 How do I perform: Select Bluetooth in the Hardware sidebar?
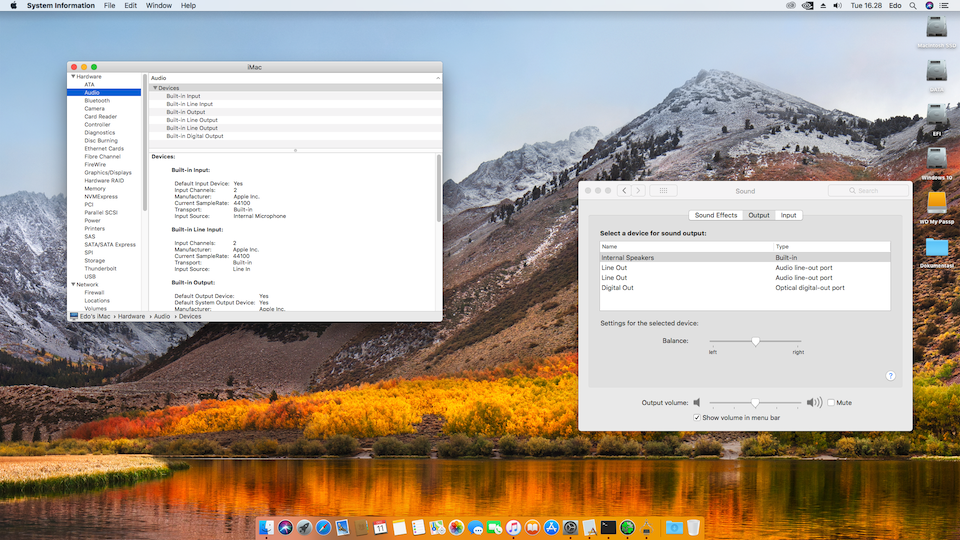tap(97, 101)
